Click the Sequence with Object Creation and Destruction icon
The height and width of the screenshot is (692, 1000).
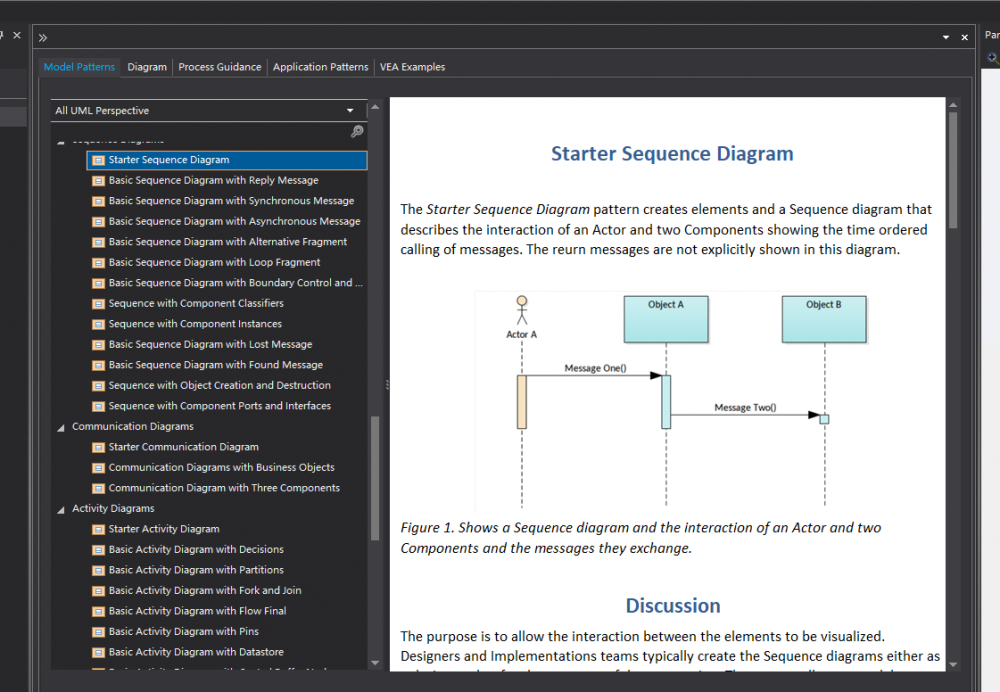tap(98, 385)
